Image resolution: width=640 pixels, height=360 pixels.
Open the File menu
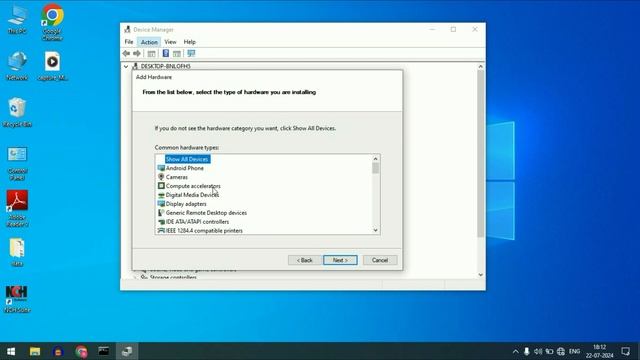pyautogui.click(x=129, y=42)
